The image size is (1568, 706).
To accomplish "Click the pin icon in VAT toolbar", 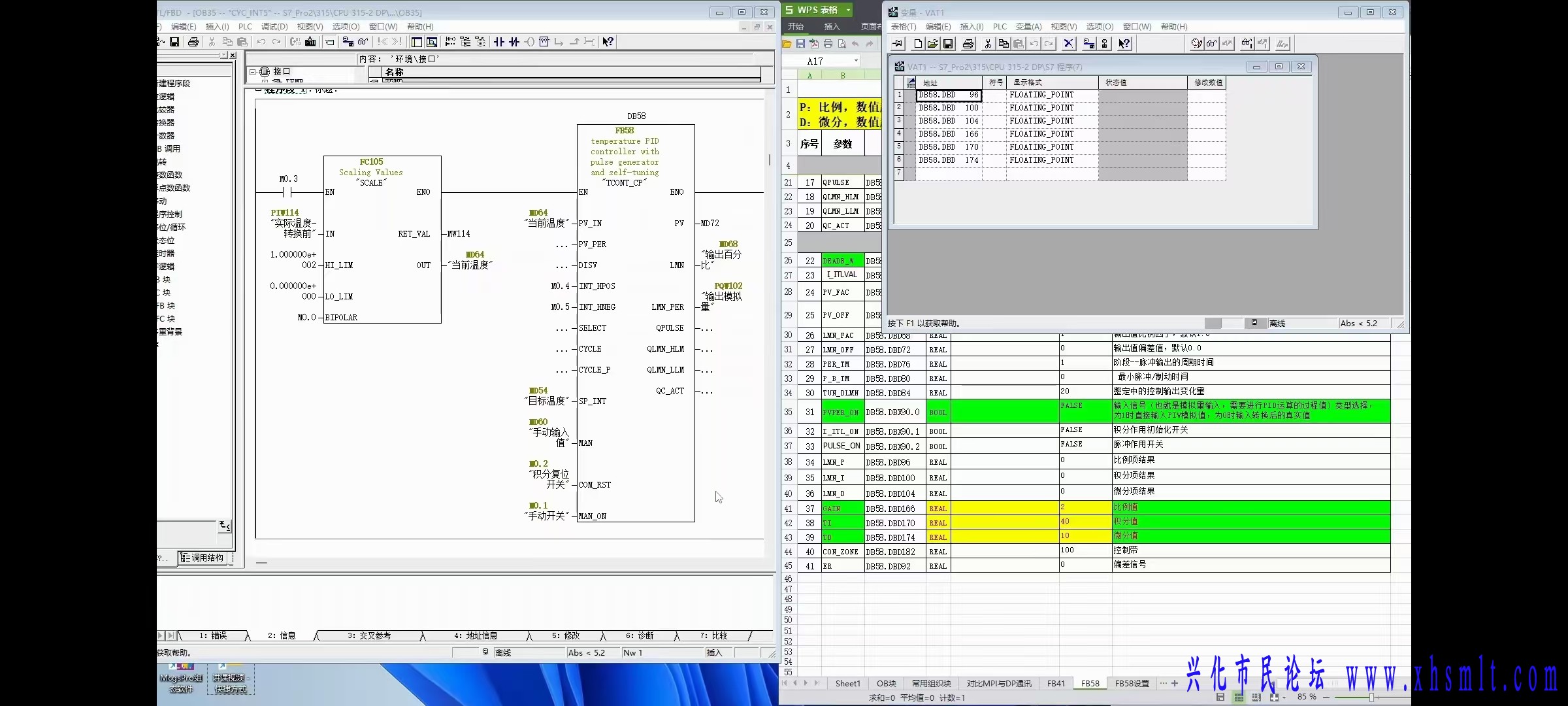I will pyautogui.click(x=898, y=44).
